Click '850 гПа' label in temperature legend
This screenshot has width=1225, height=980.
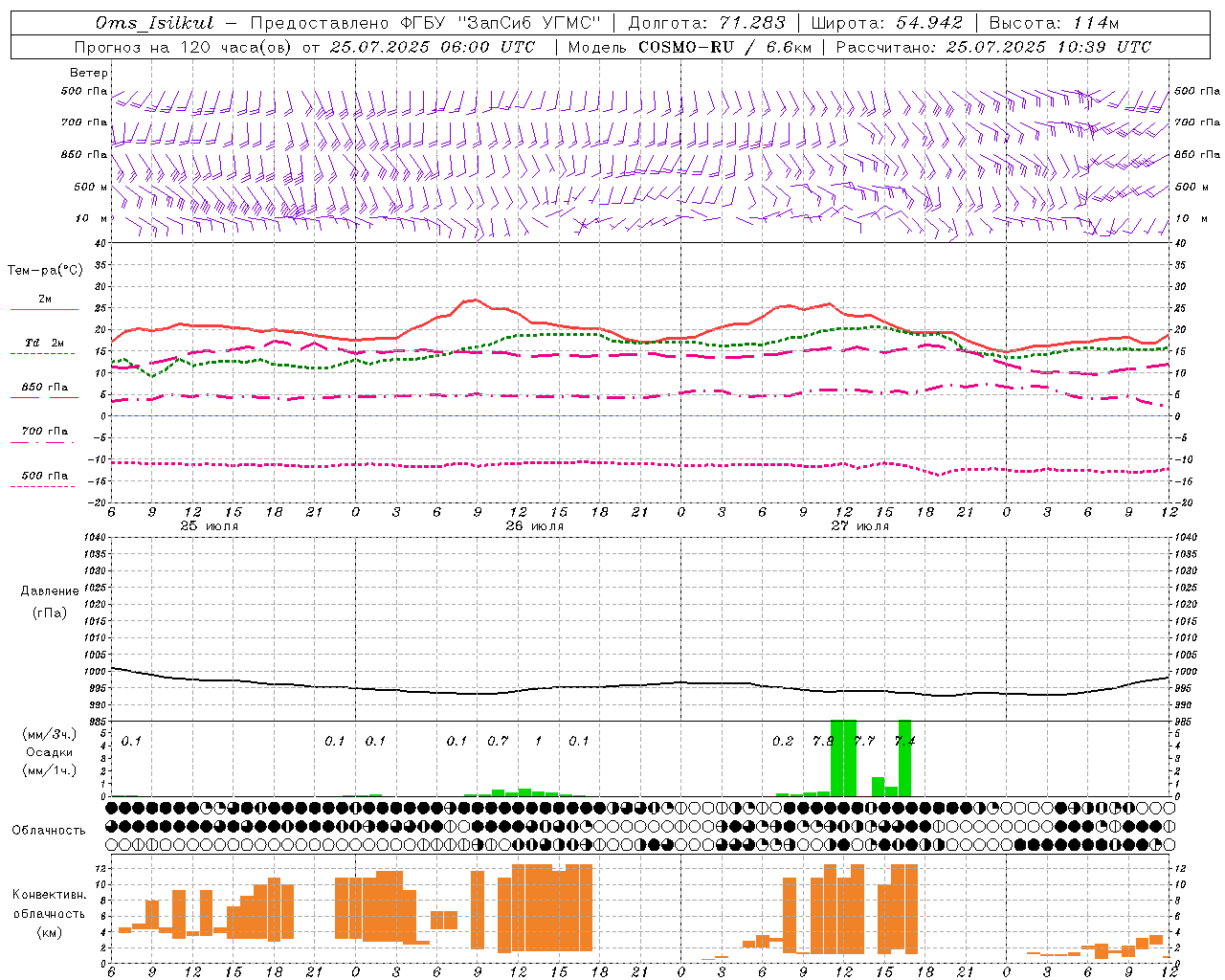point(45,388)
